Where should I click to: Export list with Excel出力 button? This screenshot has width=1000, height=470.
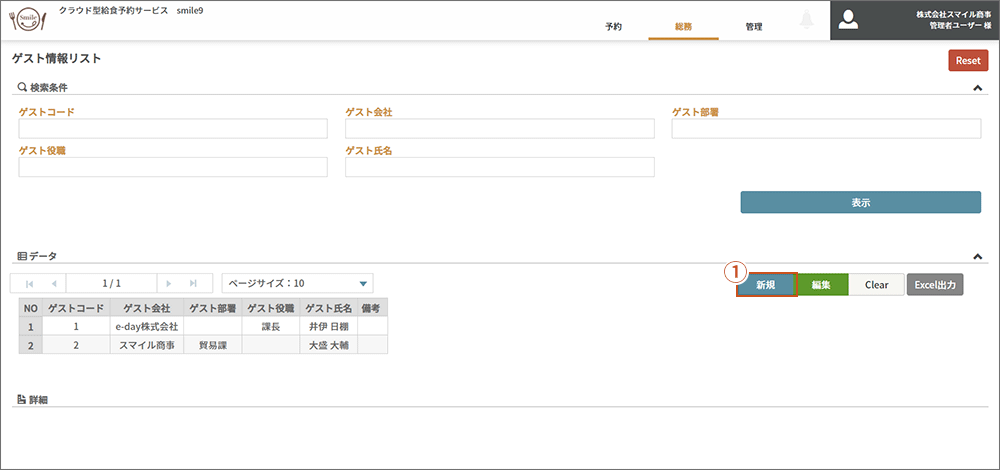click(x=935, y=285)
